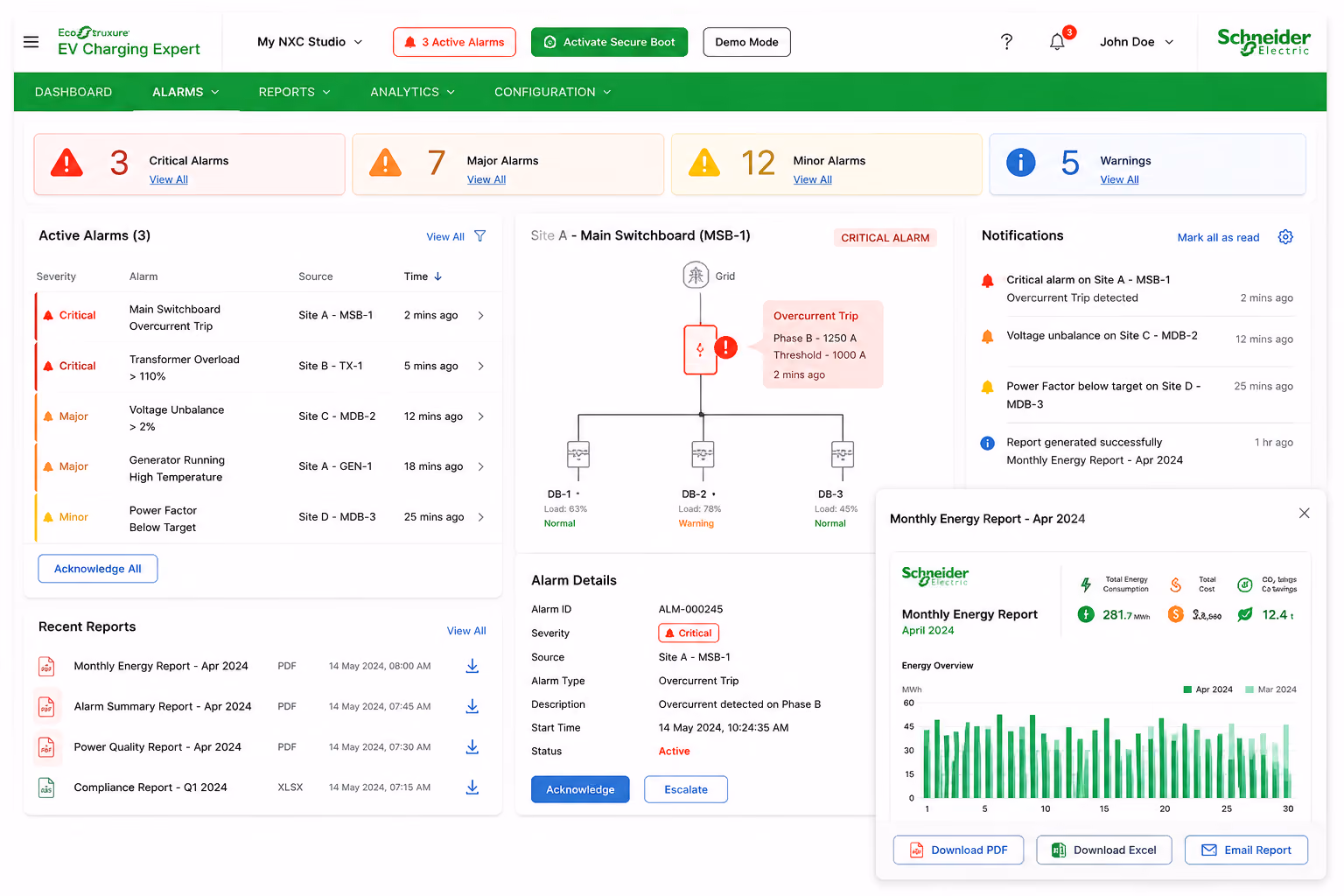Click the Email Report button

click(1246, 850)
